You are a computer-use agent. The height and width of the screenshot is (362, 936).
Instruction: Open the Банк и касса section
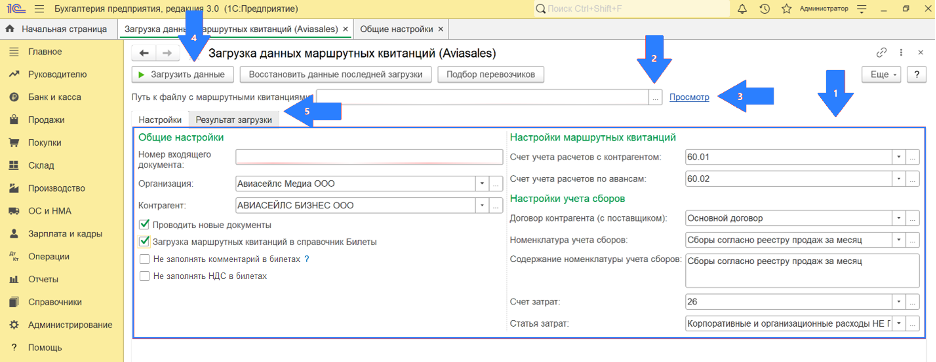tap(54, 97)
